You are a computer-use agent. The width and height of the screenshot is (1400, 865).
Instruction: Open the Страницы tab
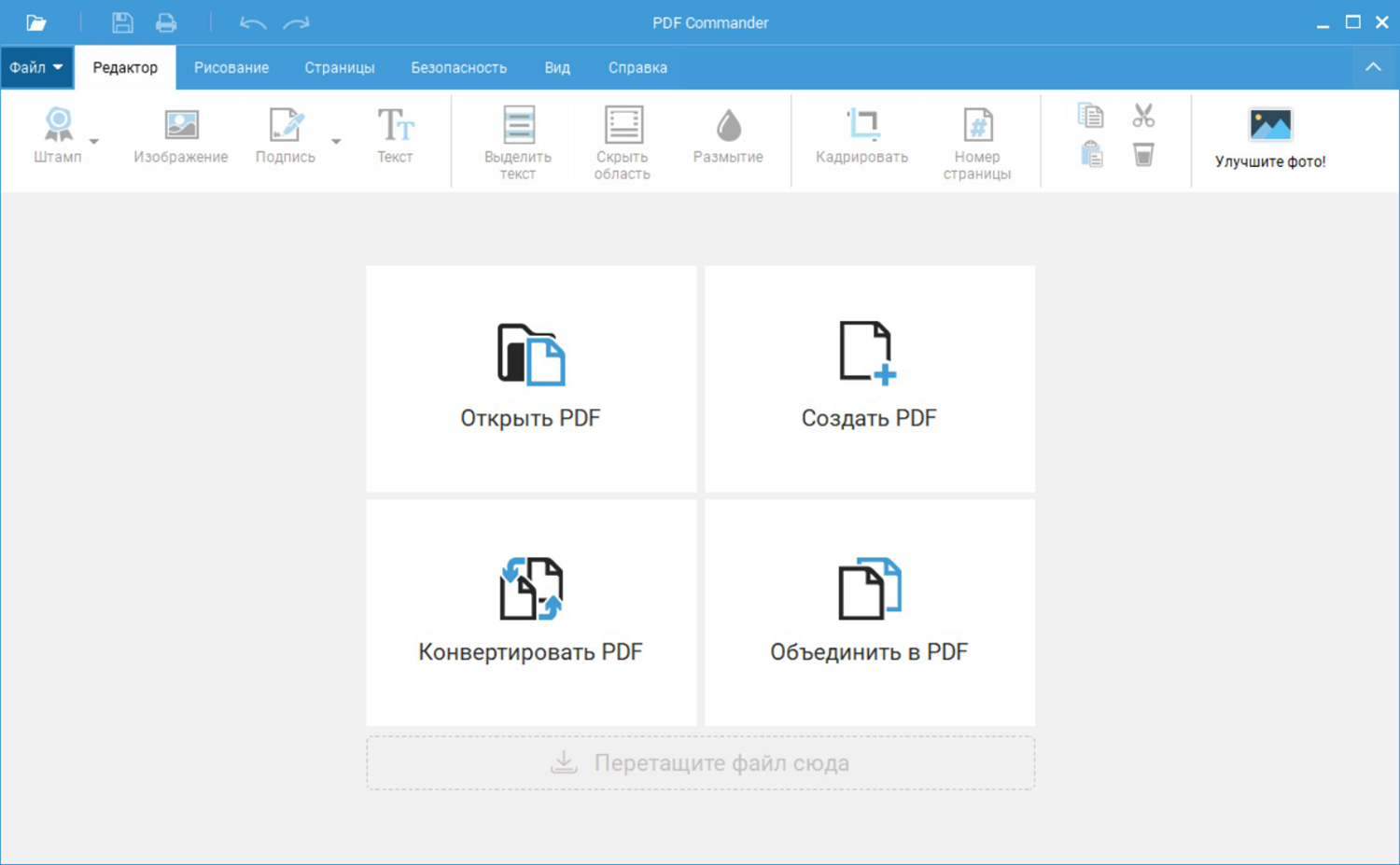(340, 67)
